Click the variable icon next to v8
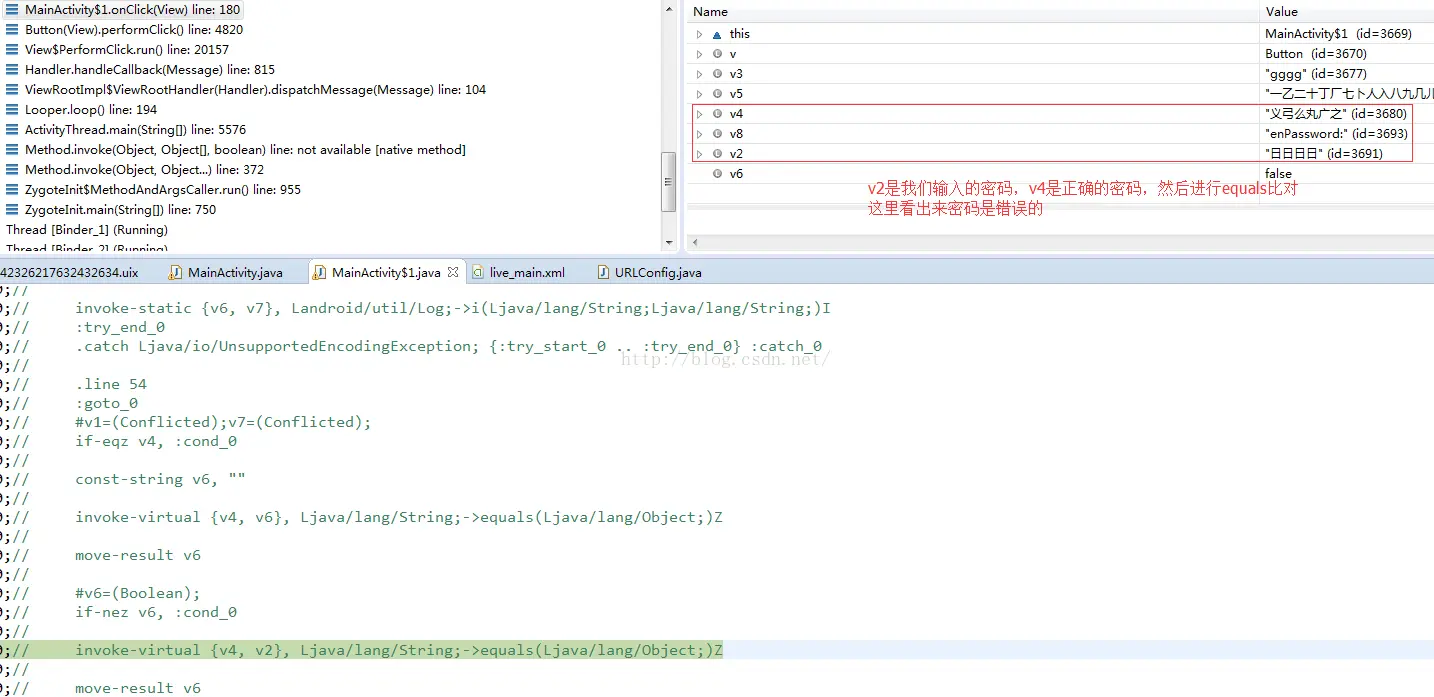 (x=717, y=134)
